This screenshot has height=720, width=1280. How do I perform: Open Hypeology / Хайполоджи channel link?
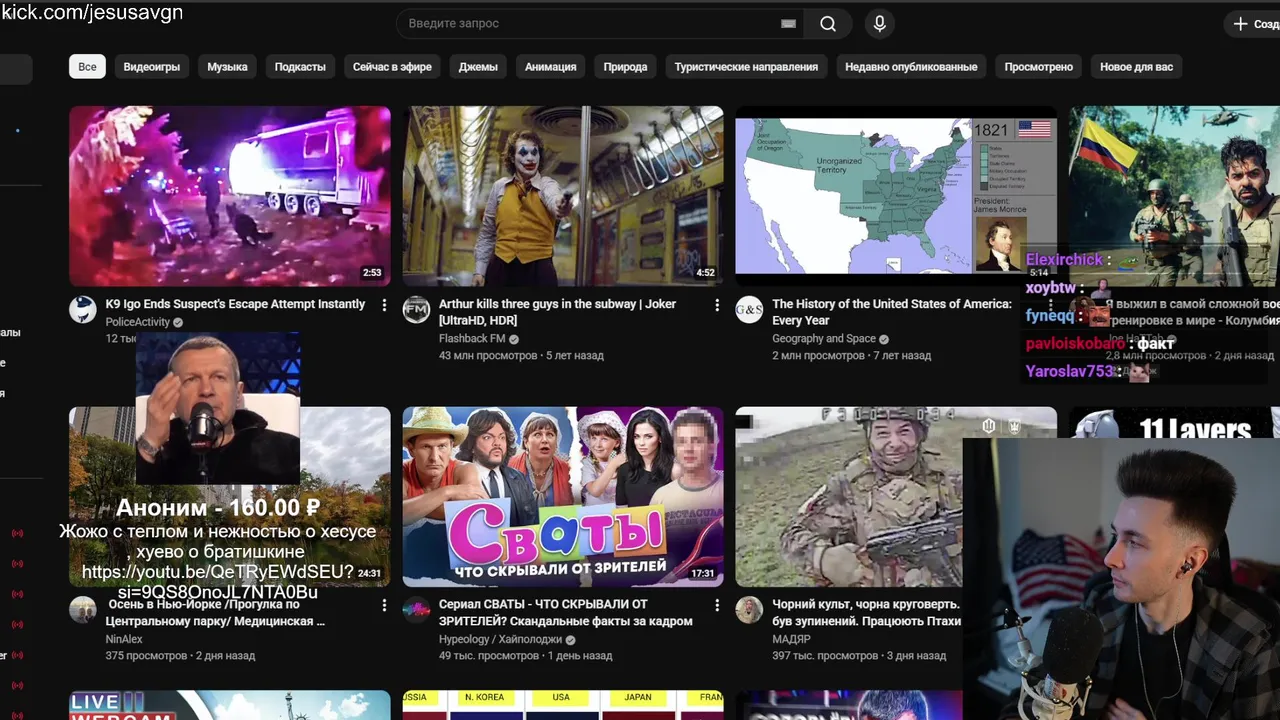click(502, 639)
